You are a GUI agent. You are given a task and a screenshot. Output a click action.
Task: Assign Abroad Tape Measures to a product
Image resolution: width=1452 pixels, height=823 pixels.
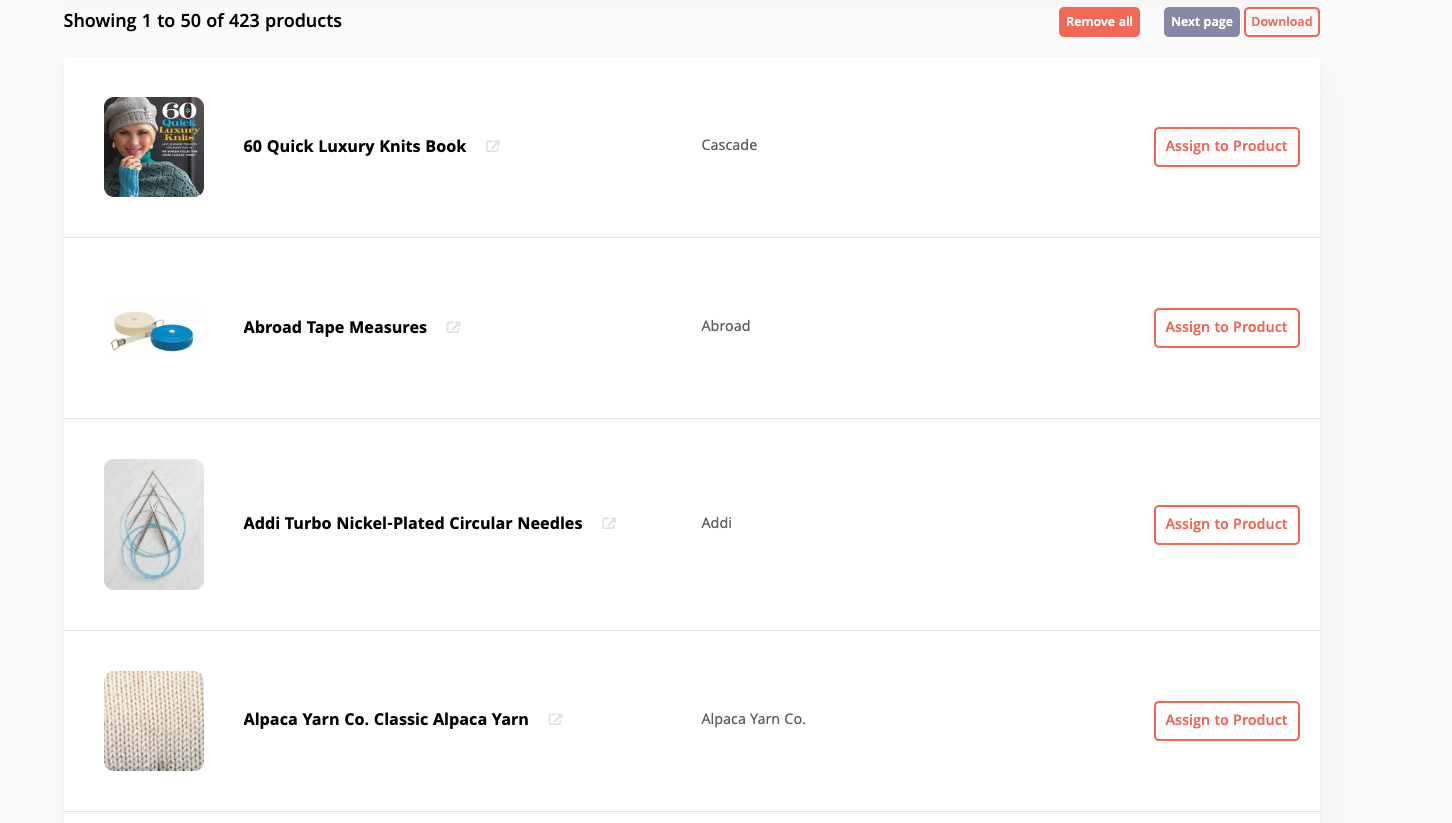coord(1226,328)
